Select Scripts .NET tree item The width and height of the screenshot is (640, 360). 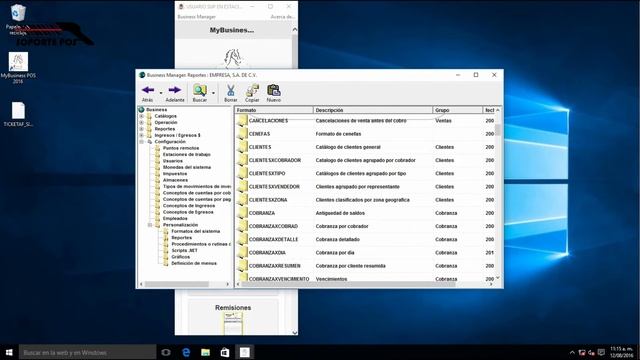click(184, 251)
